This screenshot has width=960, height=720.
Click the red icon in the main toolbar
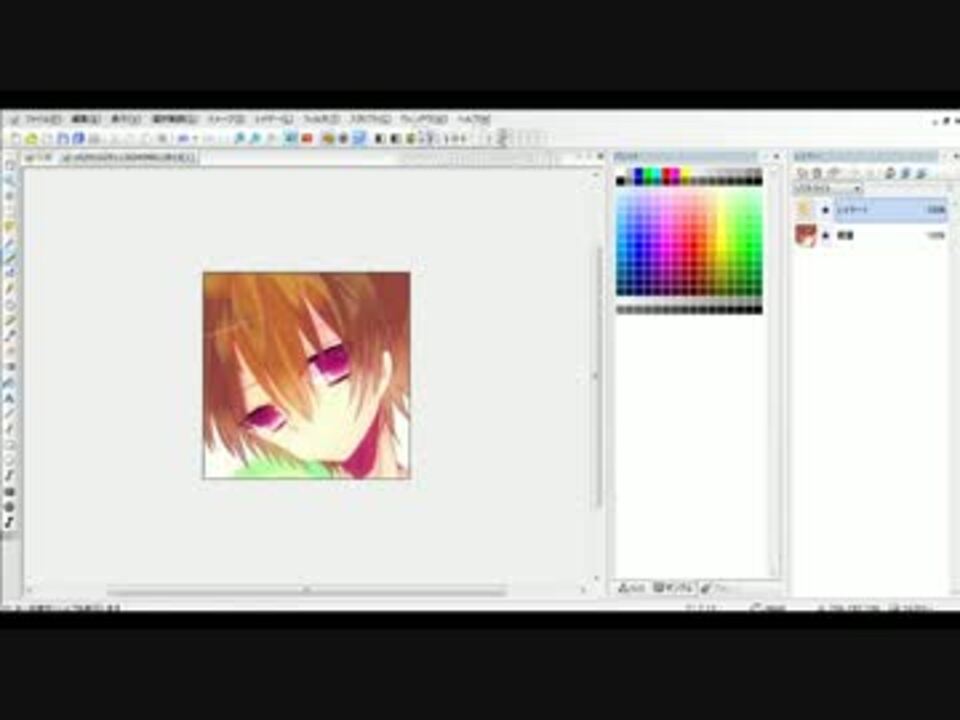(x=307, y=139)
